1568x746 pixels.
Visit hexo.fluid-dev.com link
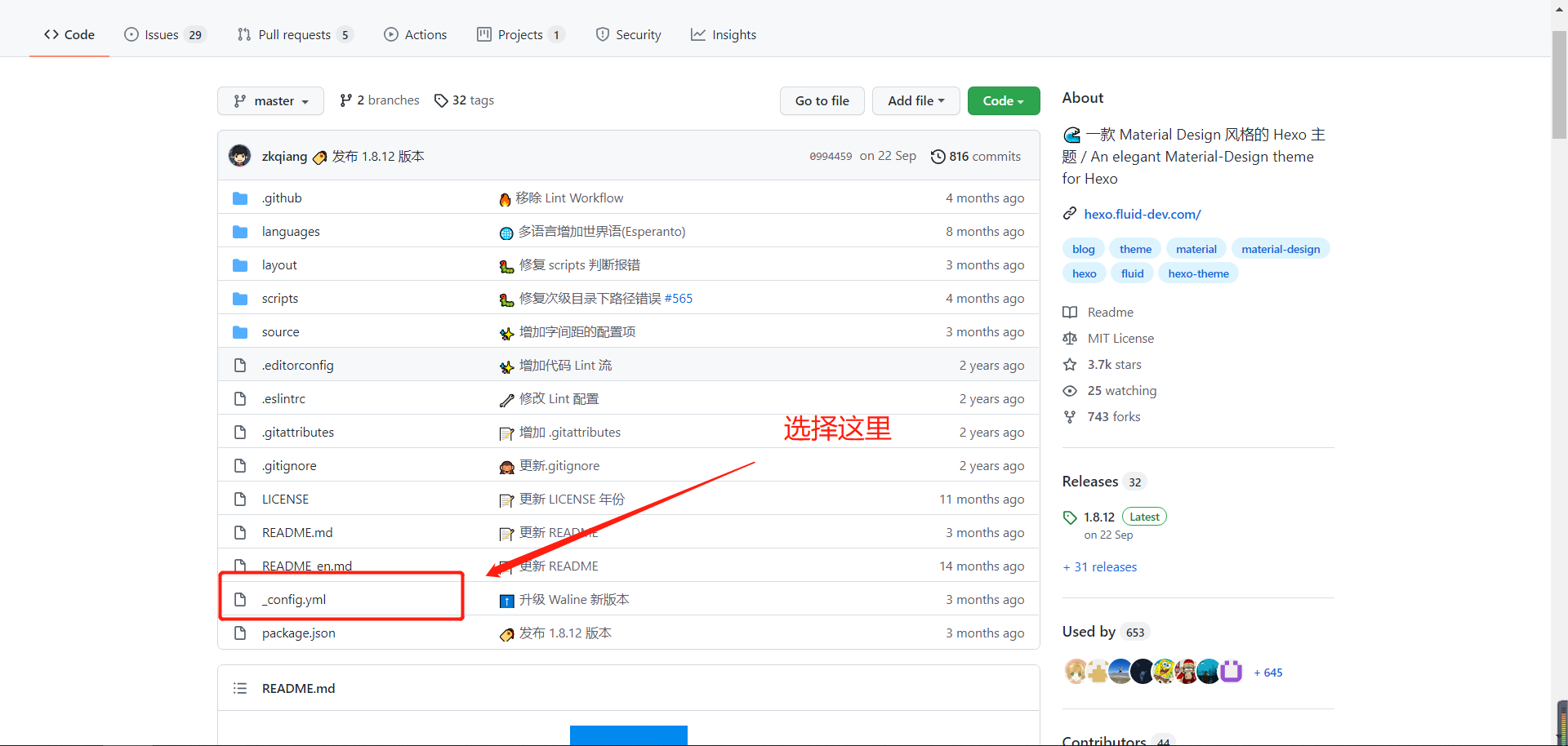tap(1143, 214)
